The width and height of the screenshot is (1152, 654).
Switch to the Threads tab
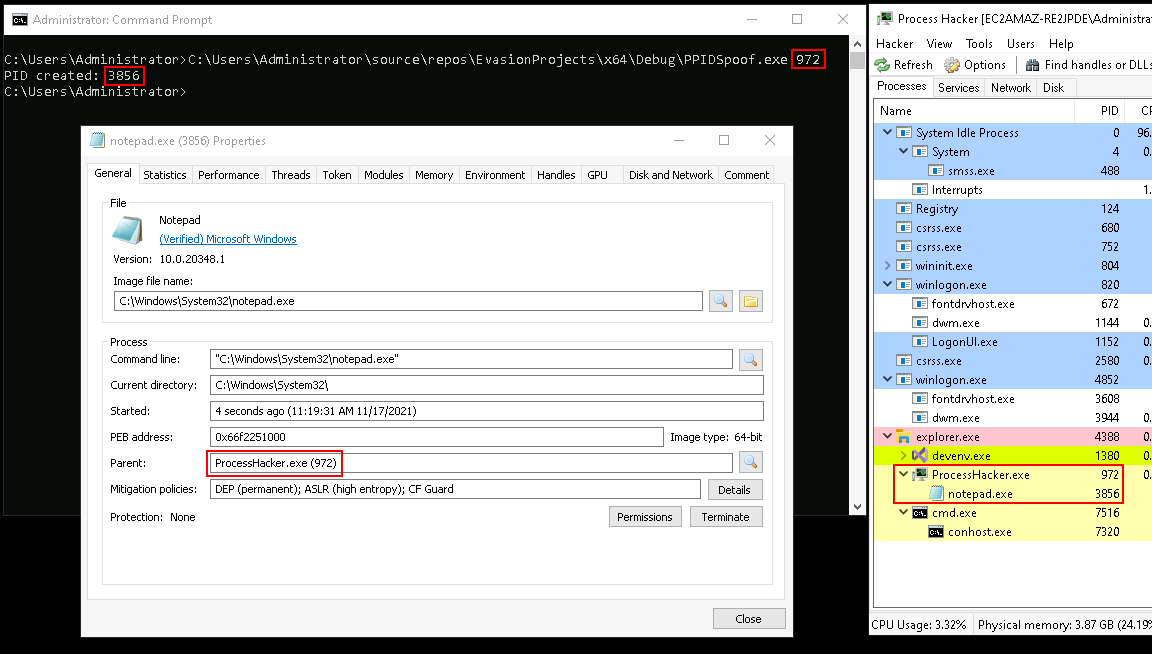pos(290,175)
